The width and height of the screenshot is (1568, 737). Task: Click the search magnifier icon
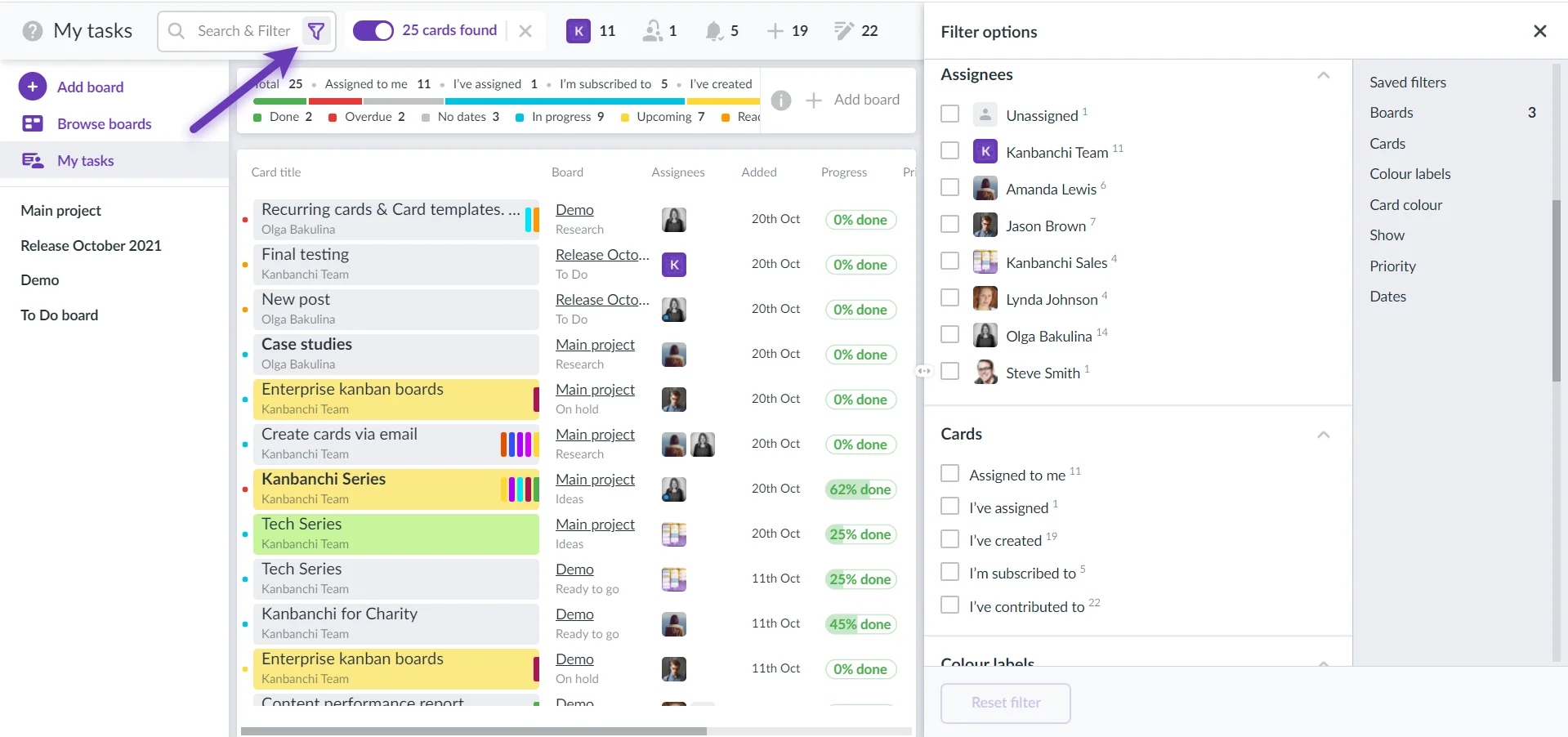coord(176,31)
